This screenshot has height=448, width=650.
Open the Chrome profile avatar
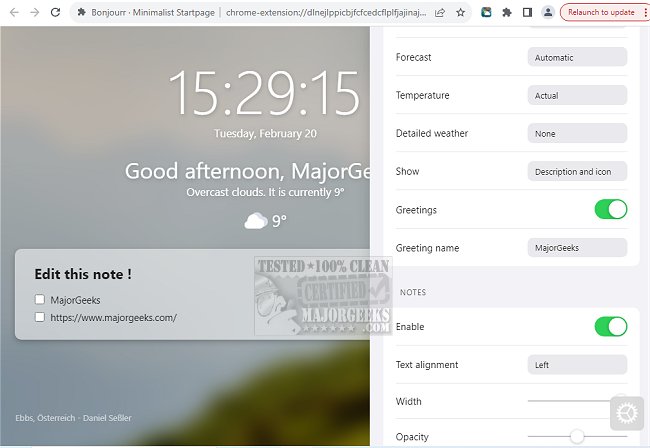(548, 12)
